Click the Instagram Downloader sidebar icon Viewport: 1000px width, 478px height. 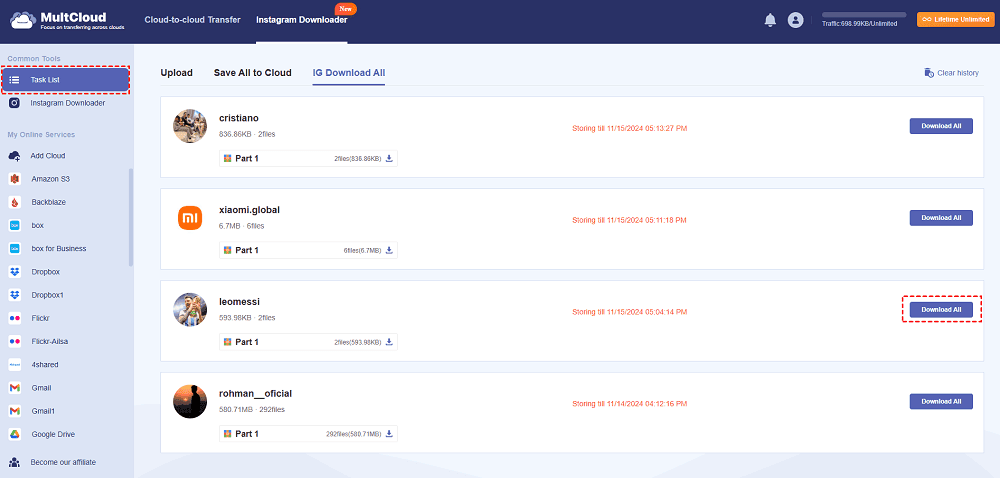point(15,103)
